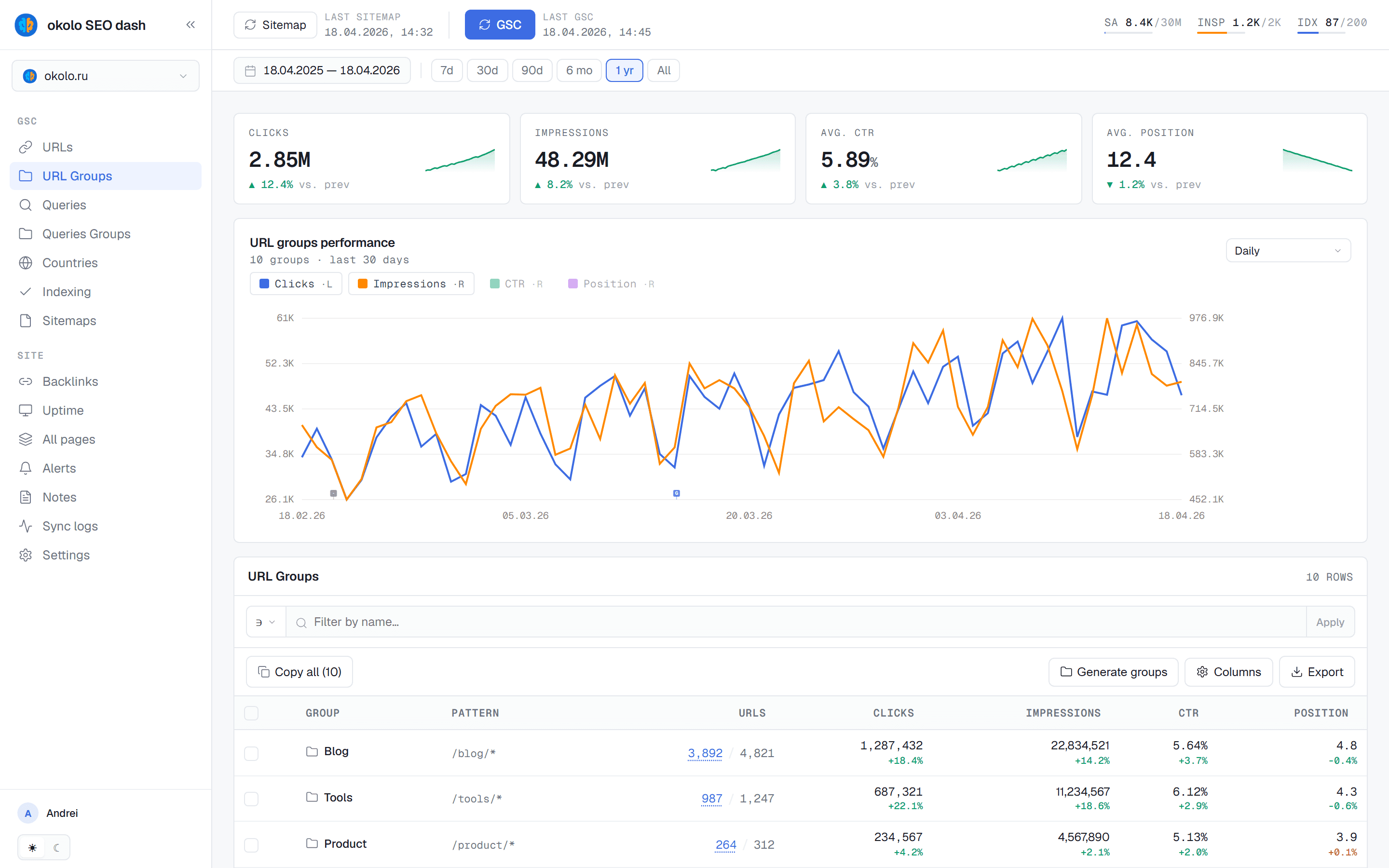Click the grey note marker on chart
Image resolution: width=1389 pixels, height=868 pixels.
point(333,493)
